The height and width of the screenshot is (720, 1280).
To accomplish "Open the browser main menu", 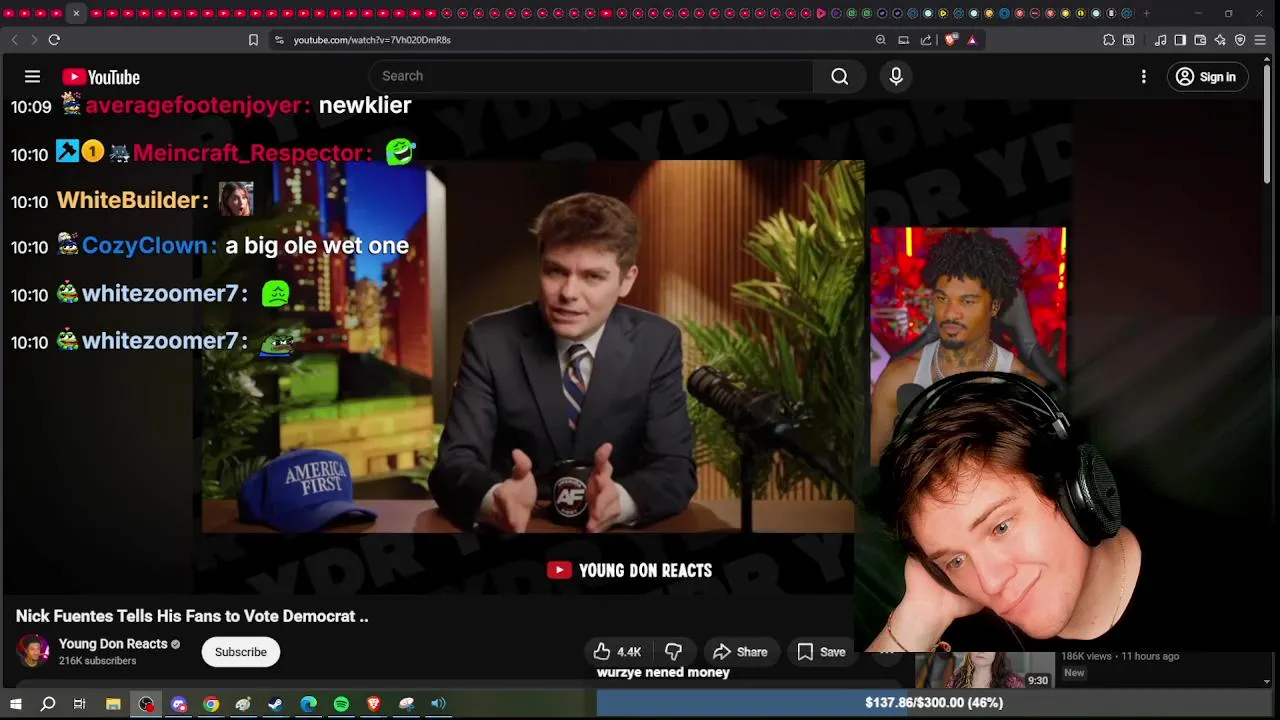I will tap(1262, 40).
